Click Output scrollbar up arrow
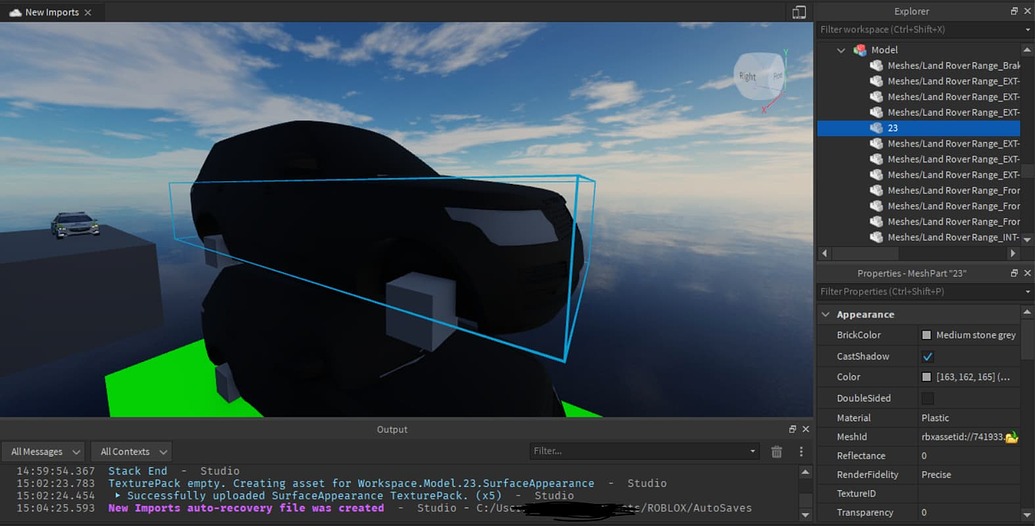Screen dimensions: 1035x526 coord(805,473)
